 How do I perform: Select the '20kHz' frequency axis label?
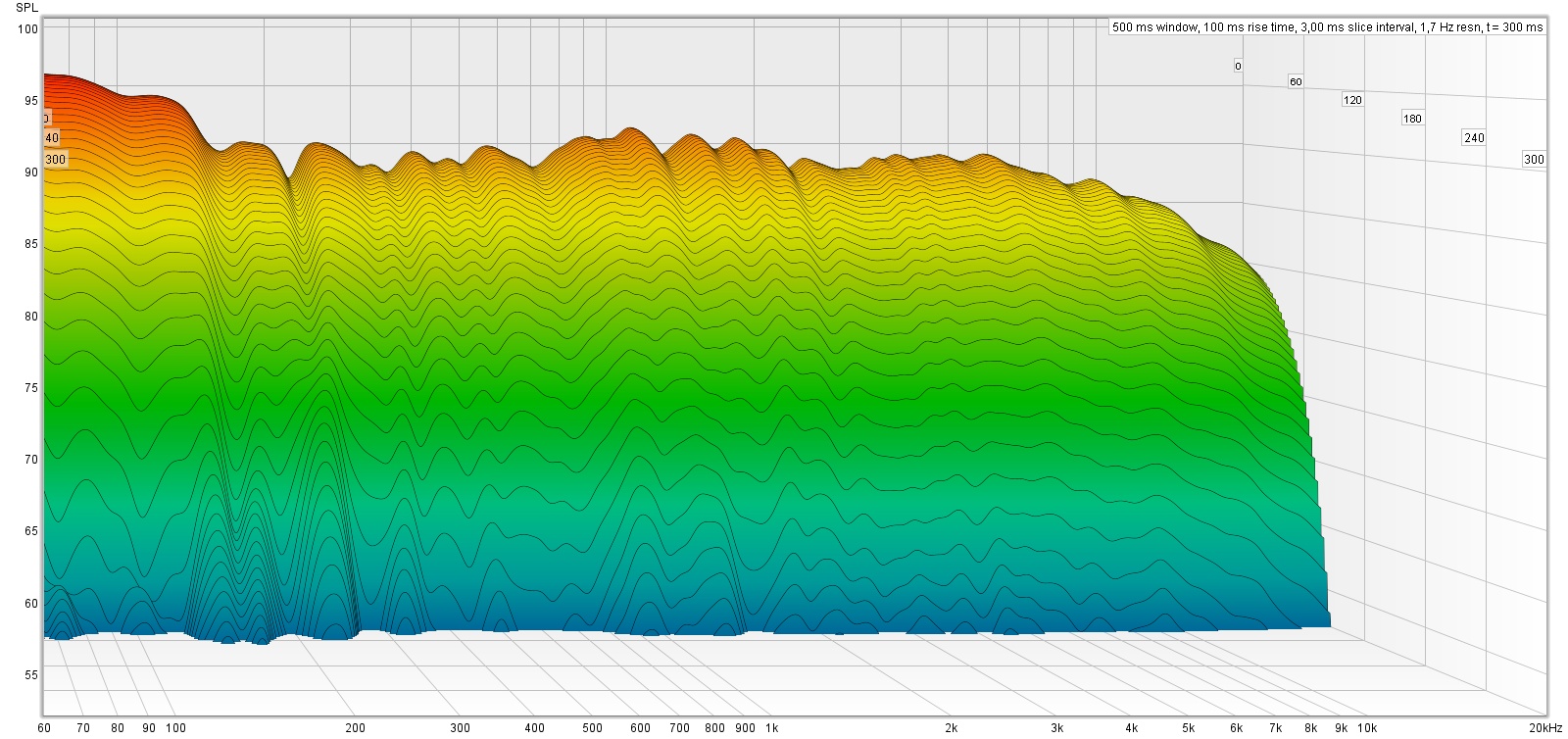[1545, 728]
